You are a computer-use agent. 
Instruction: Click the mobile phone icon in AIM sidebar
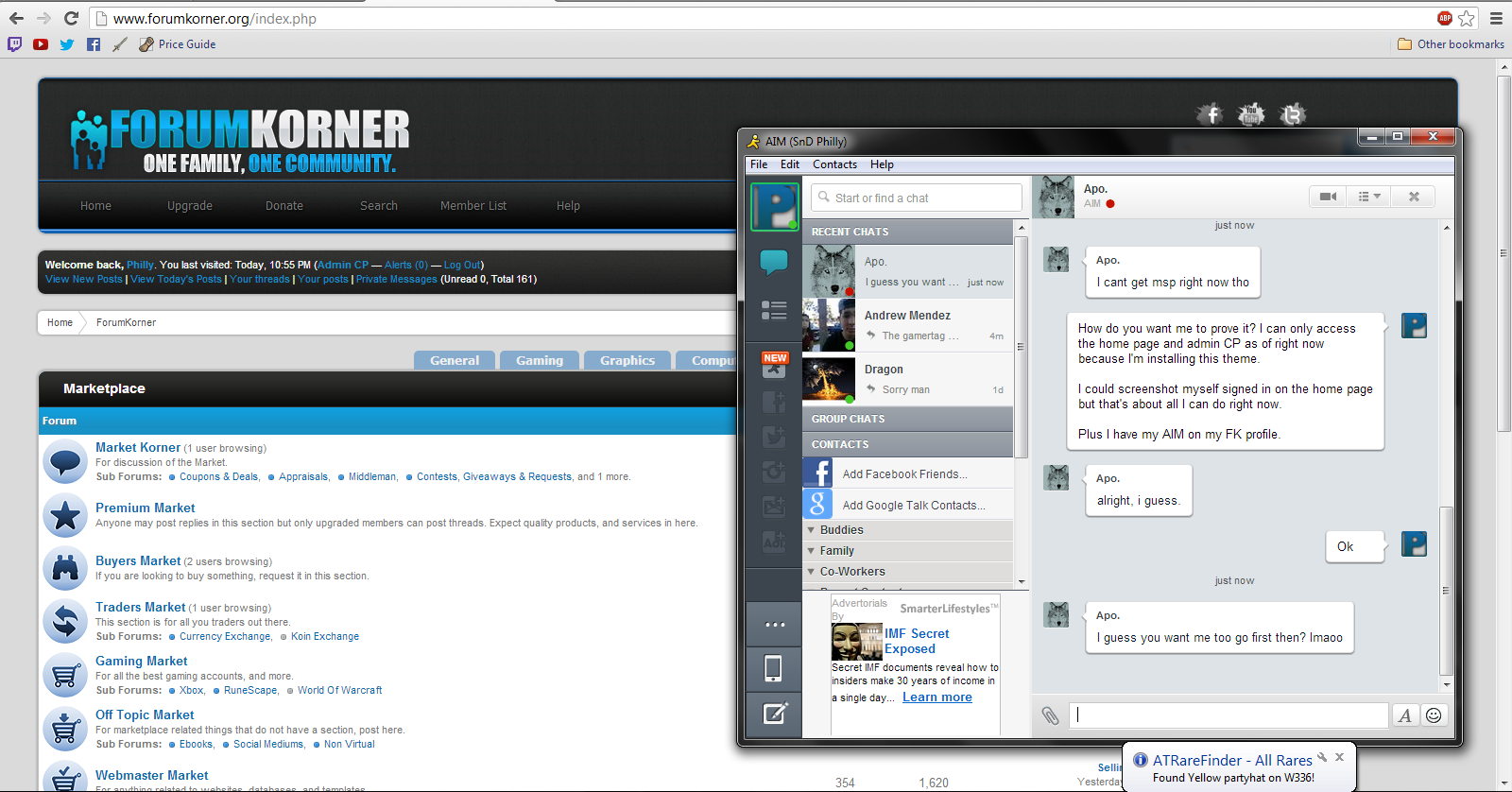coord(773,669)
